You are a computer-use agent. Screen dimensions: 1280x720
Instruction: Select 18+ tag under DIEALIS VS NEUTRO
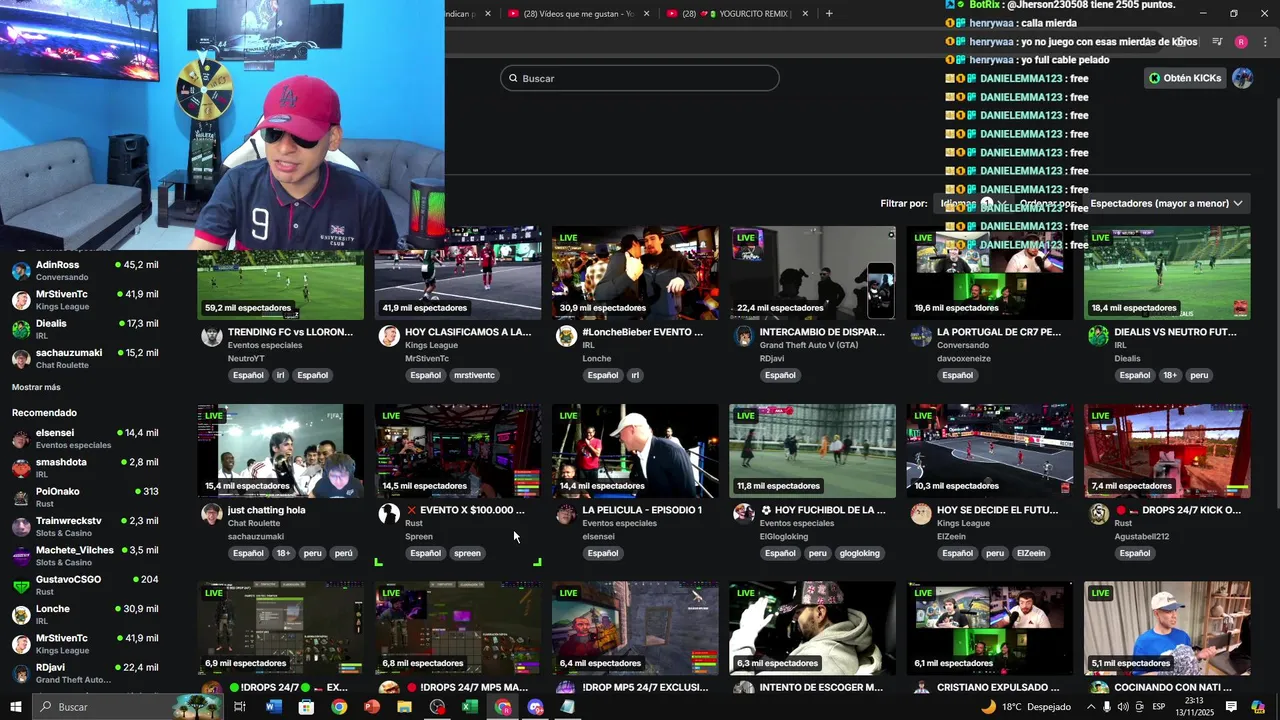[x=1170, y=375]
